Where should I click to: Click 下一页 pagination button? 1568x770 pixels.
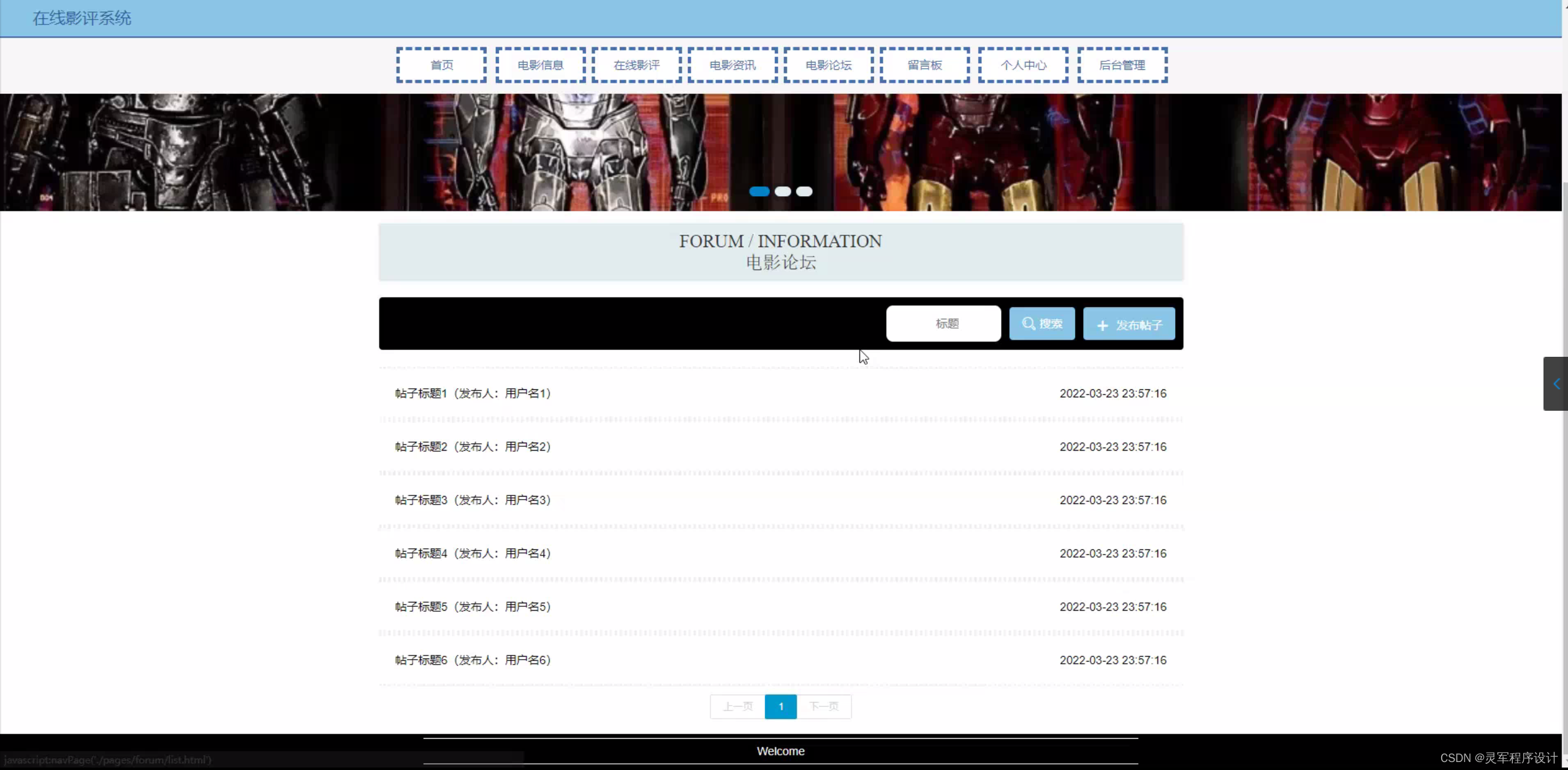point(823,707)
